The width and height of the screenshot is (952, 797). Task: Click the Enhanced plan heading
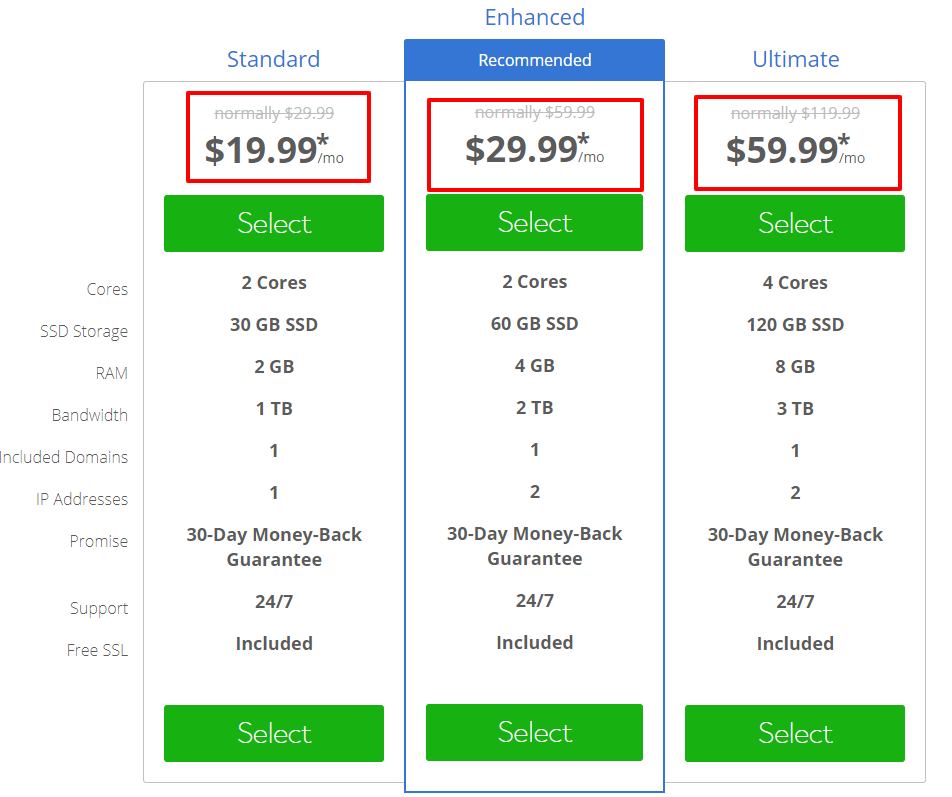(534, 16)
